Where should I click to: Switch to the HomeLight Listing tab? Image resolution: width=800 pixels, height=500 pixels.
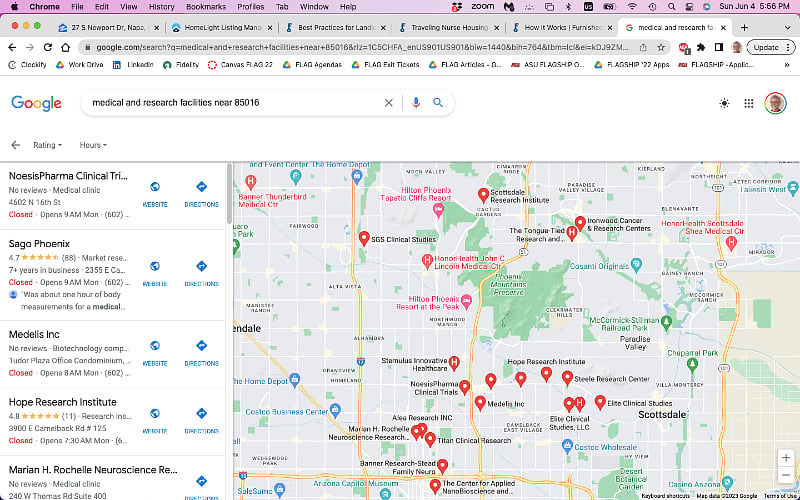click(x=221, y=28)
